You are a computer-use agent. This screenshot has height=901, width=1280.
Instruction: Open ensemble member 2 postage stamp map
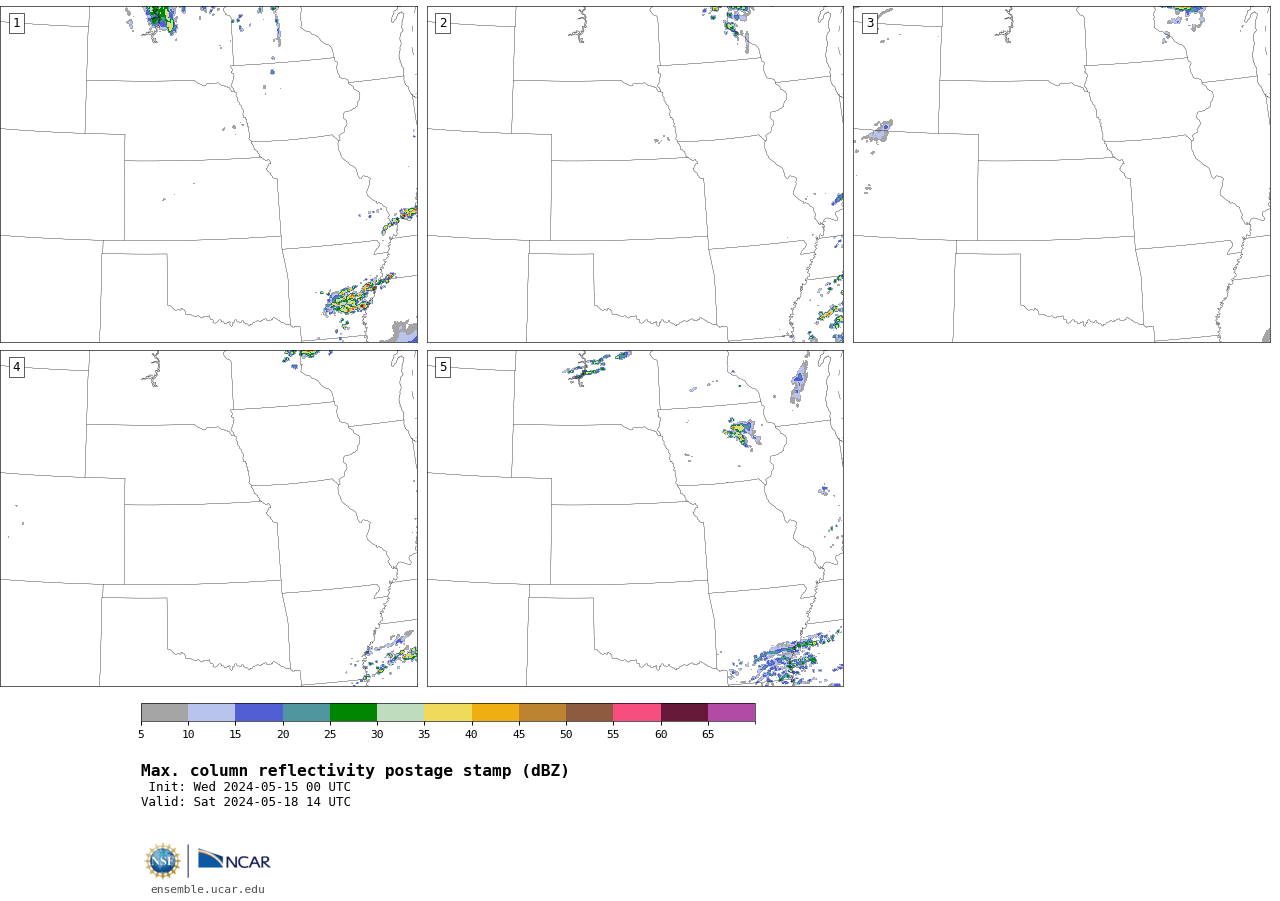point(635,174)
